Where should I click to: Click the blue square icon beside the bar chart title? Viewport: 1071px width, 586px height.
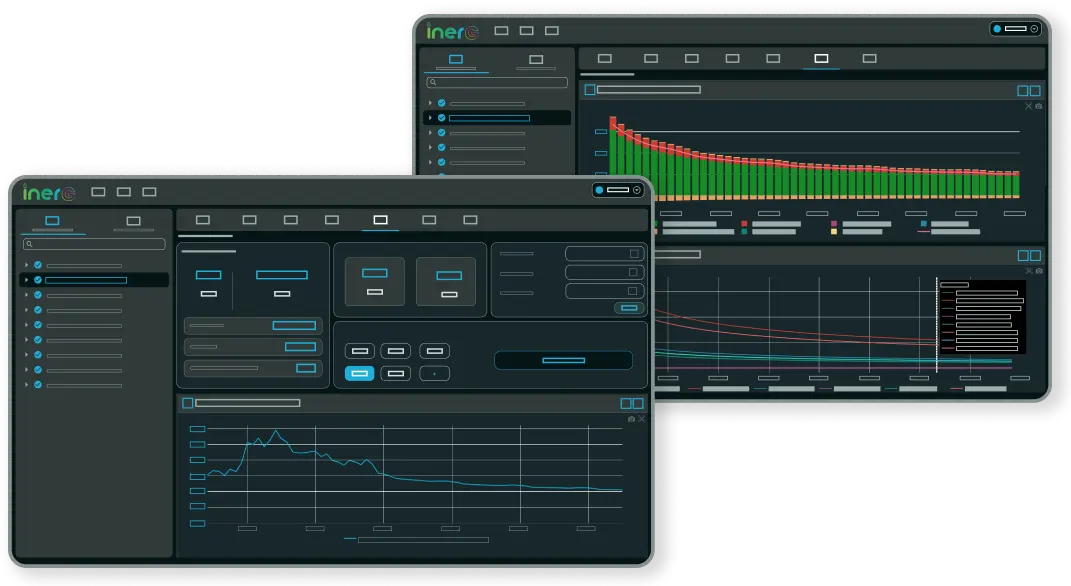click(590, 90)
